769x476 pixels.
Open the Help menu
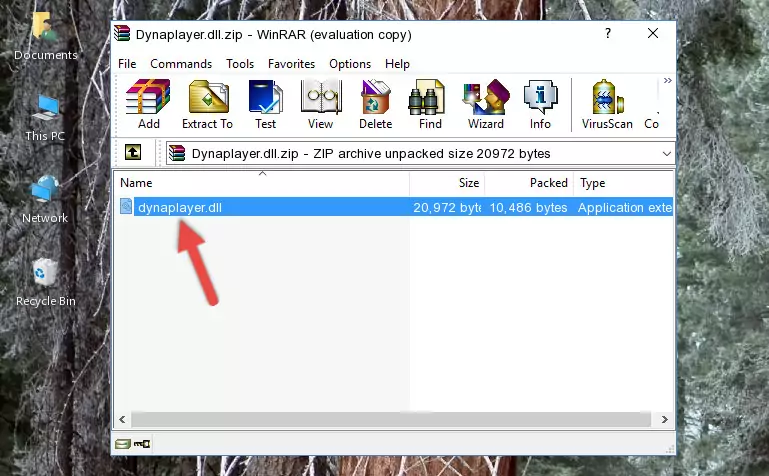click(x=397, y=64)
